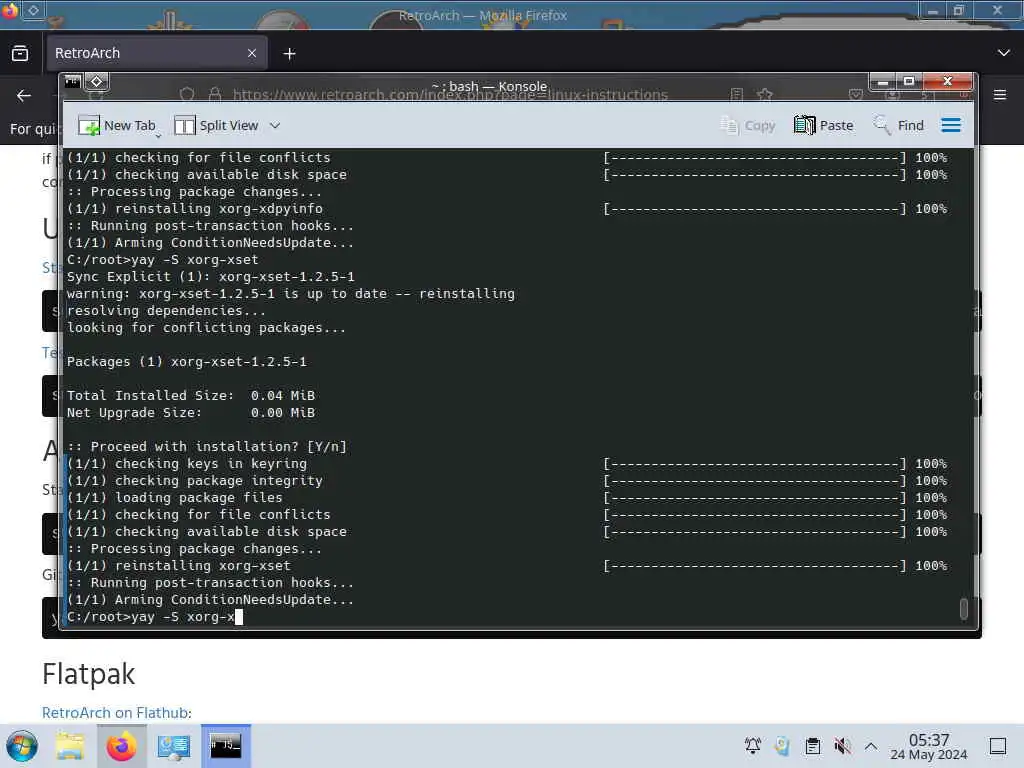Click the KDE Connect-style tray icon
The width and height of the screenshot is (1024, 768).
pyautogui.click(x=782, y=746)
